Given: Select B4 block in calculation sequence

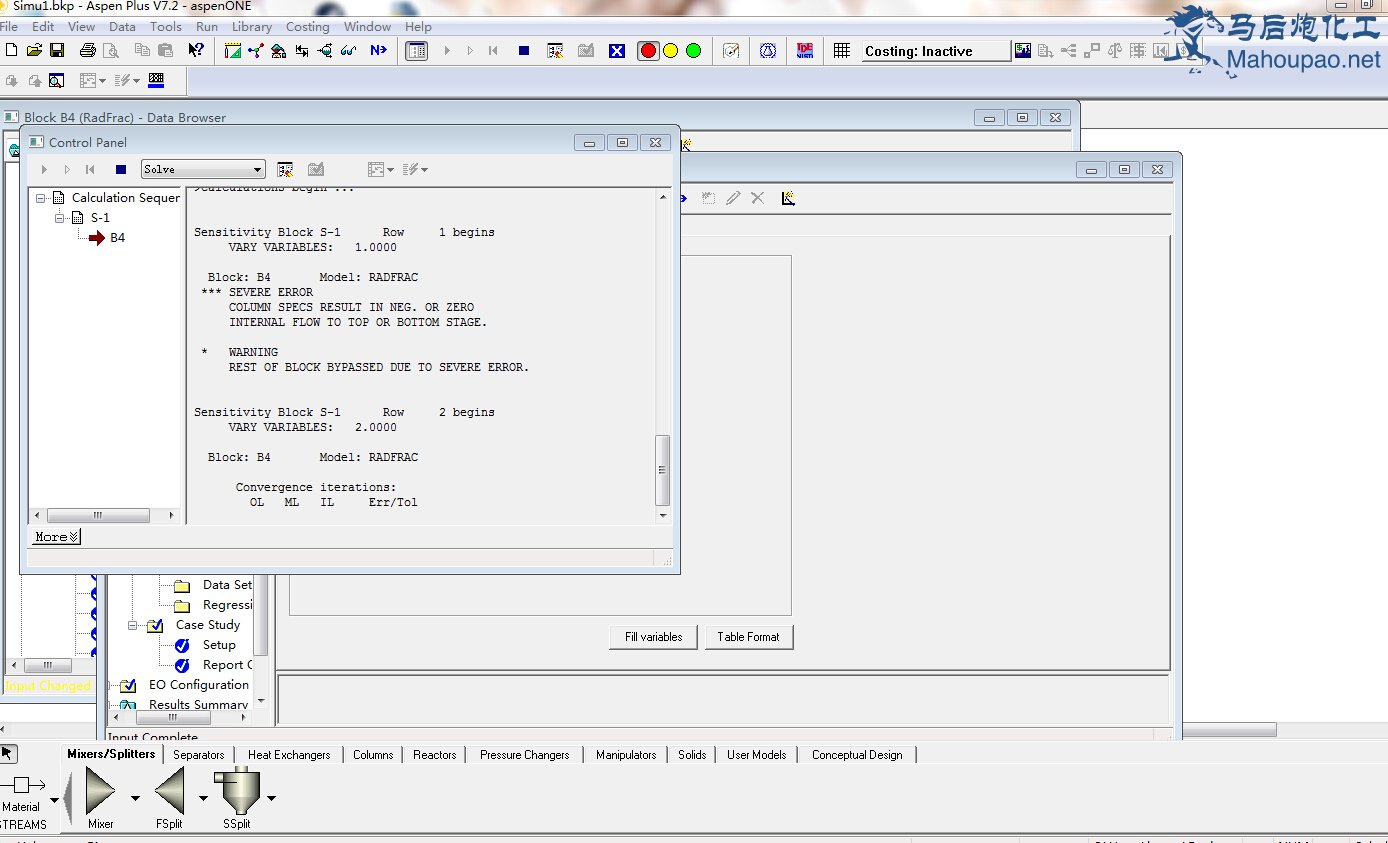Looking at the screenshot, I should point(117,238).
